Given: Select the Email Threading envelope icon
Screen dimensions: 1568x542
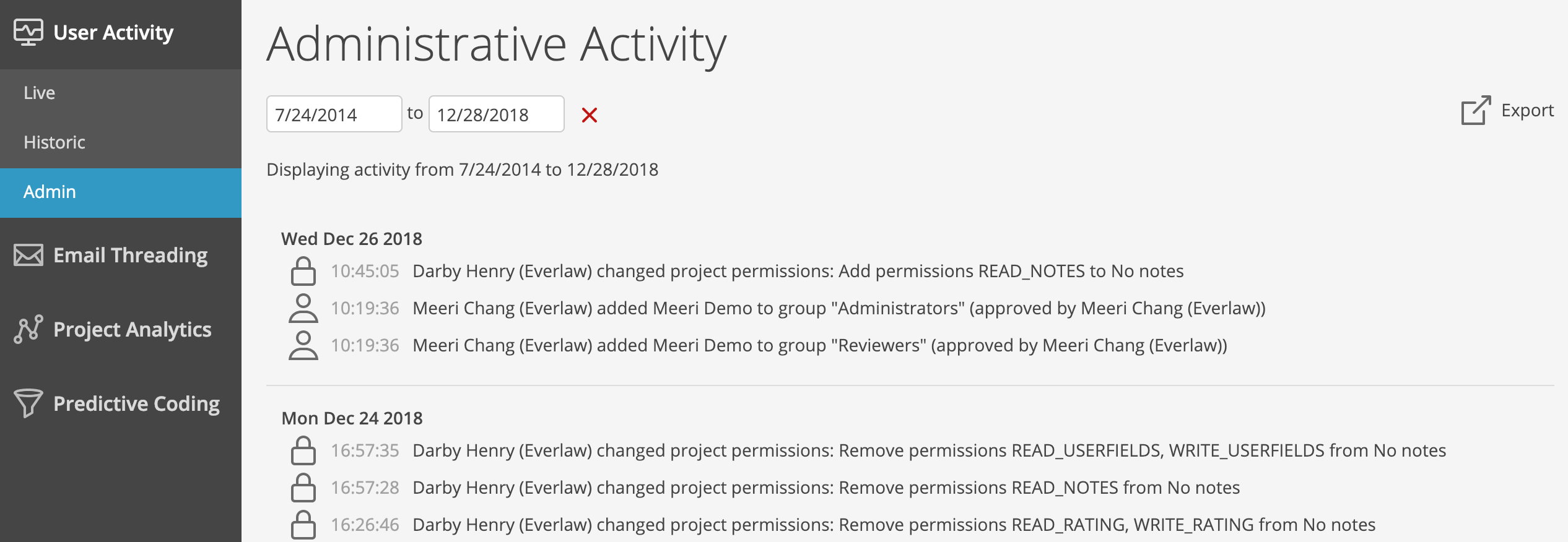Looking at the screenshot, I should click(28, 254).
